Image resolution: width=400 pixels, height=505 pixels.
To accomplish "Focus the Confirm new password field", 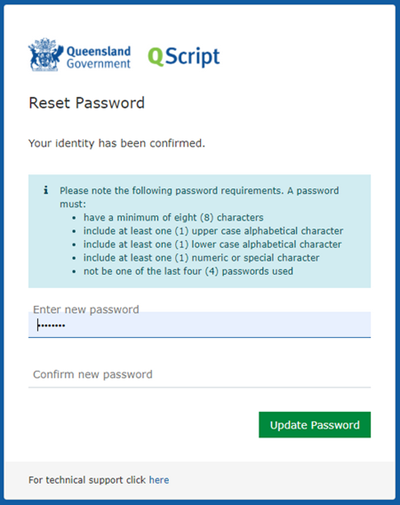I will 199,374.
